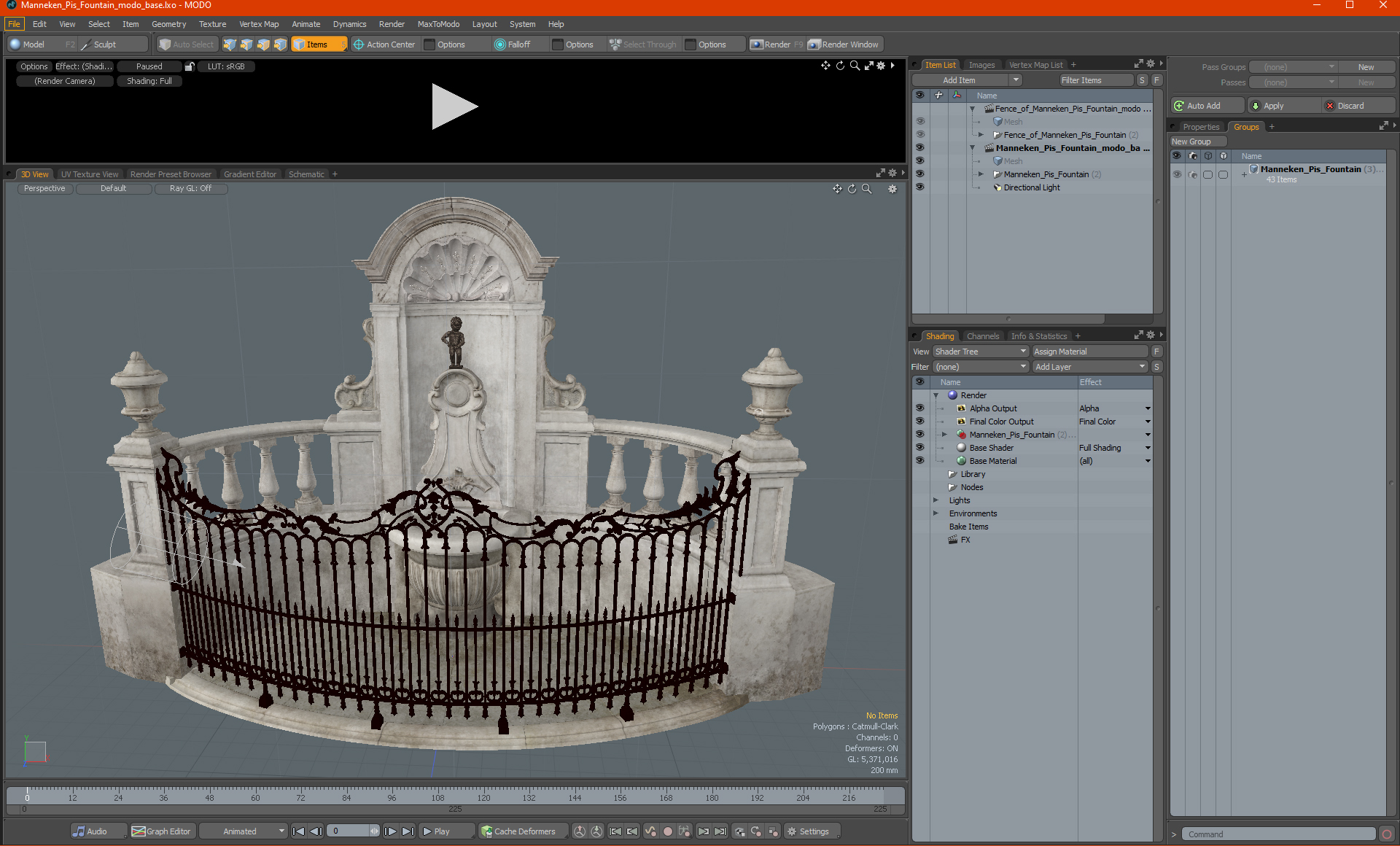Select Materials selection mode icon
Screen dimensions: 1400x846
[x=280, y=44]
